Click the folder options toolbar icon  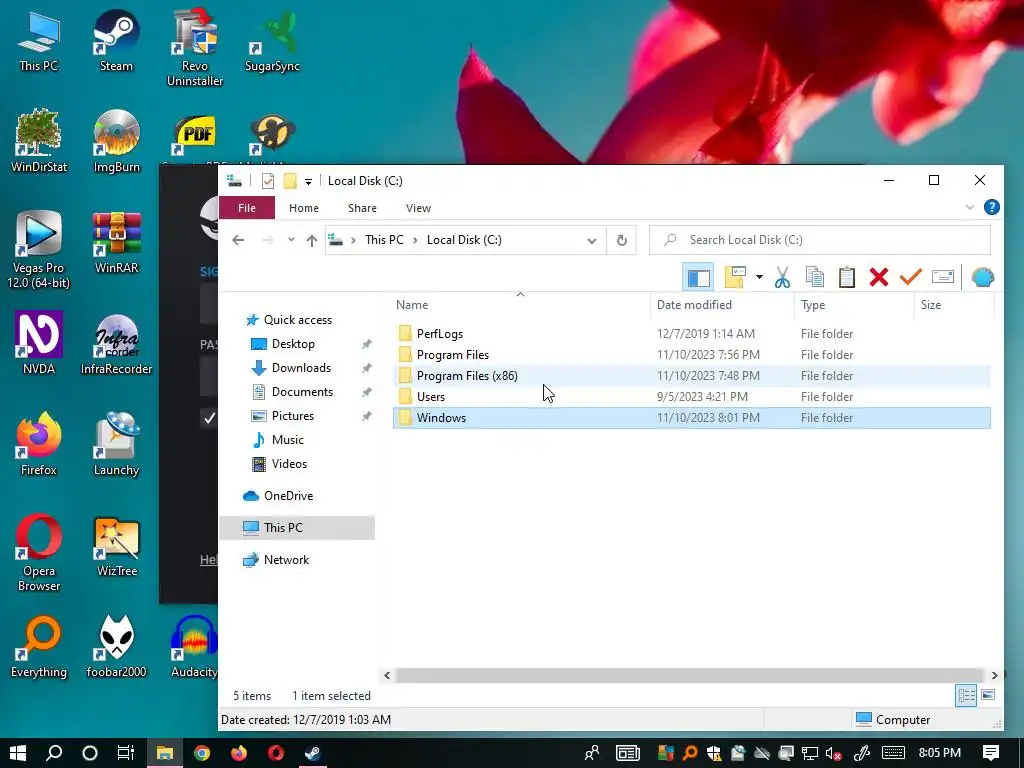tap(735, 278)
